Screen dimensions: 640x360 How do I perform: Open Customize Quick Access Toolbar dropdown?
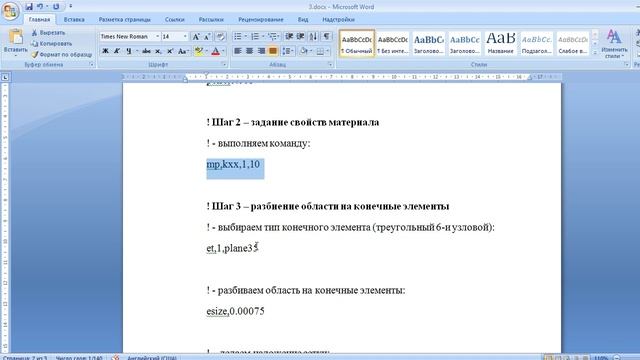(71, 7)
